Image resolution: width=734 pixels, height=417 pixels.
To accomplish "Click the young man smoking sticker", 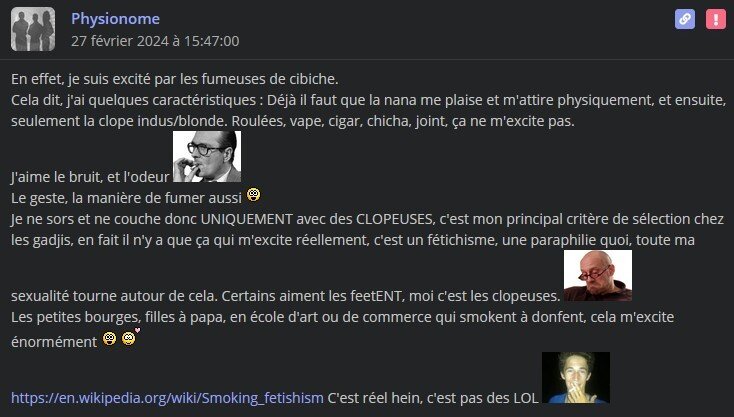I will pyautogui.click(x=576, y=378).
